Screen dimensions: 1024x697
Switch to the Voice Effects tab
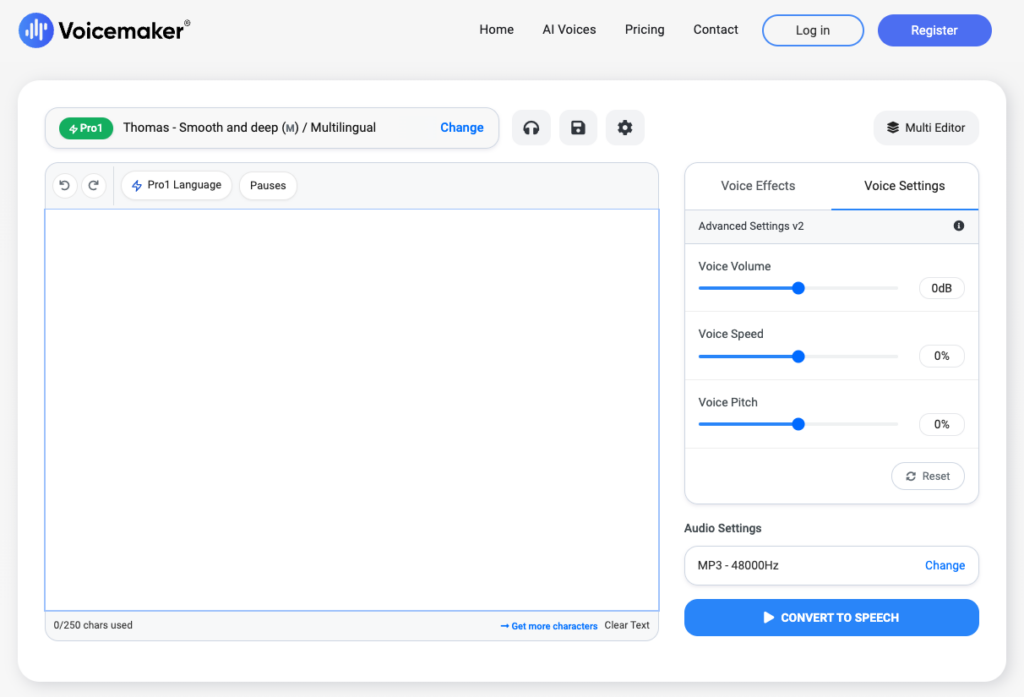tap(758, 186)
